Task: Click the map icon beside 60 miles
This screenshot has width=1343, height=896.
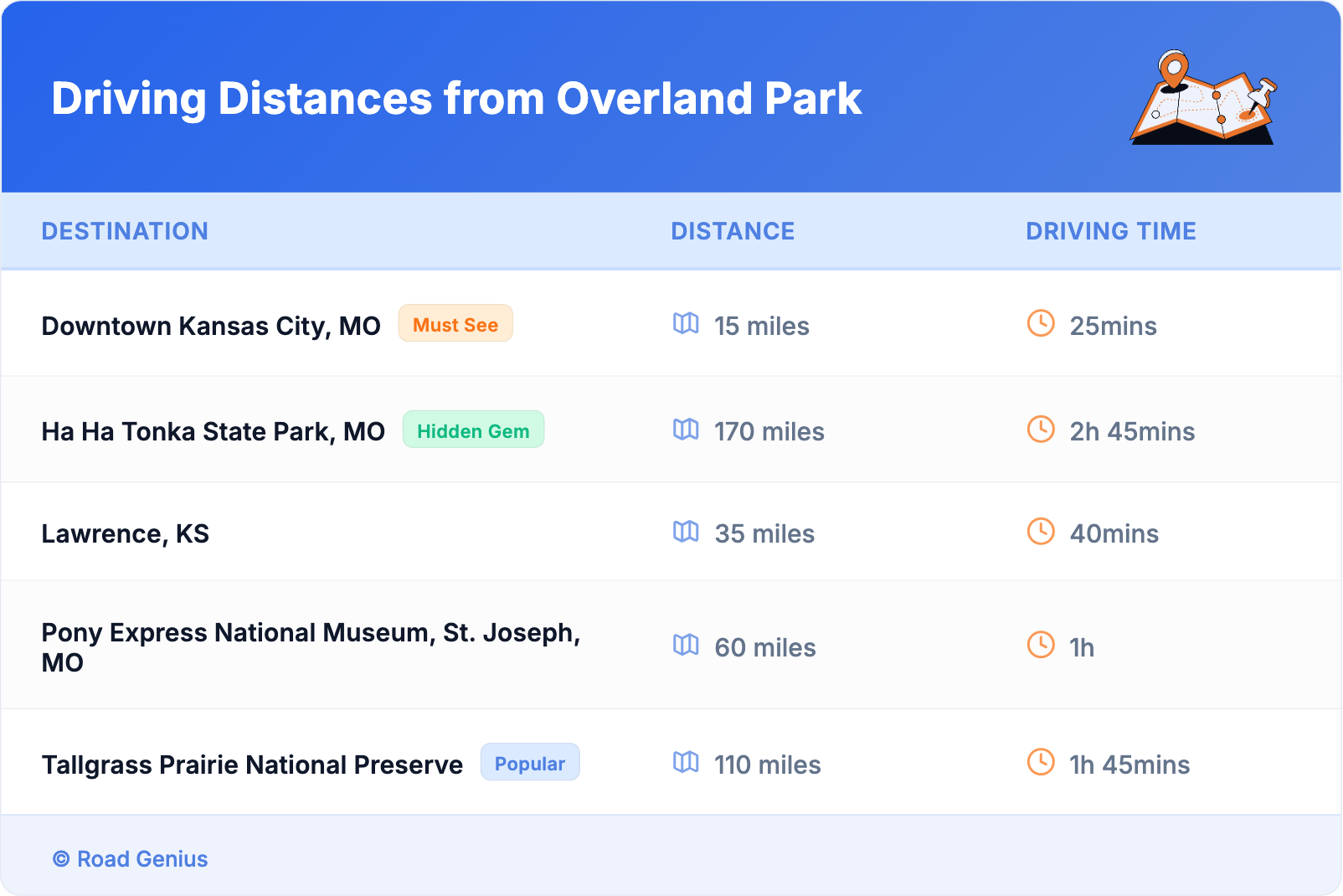Action: 686,645
